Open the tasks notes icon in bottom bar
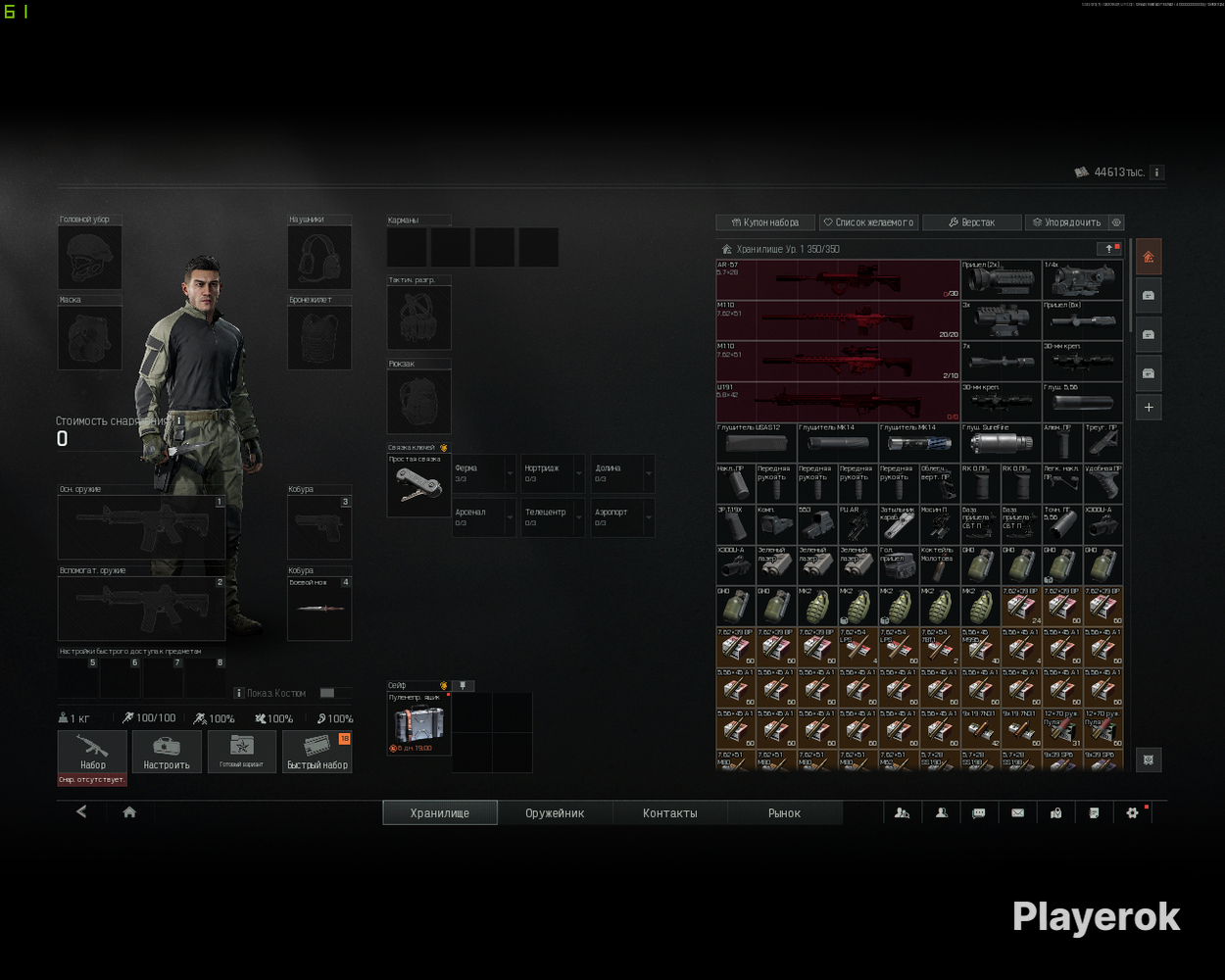Image resolution: width=1225 pixels, height=980 pixels. 1094,812
